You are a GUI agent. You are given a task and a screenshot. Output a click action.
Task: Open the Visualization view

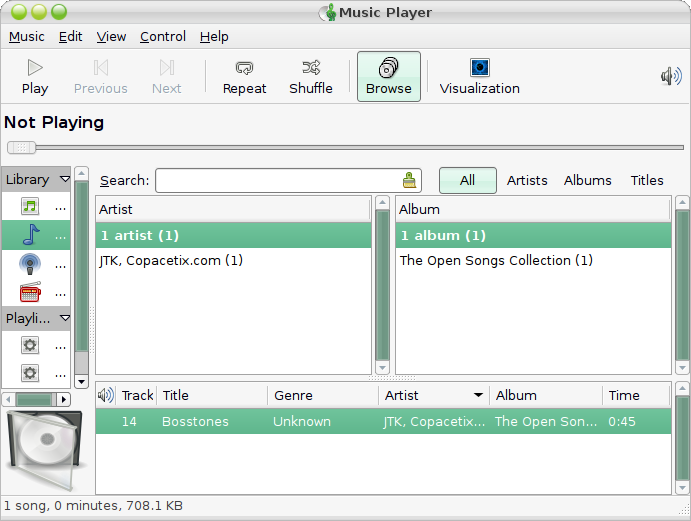[x=479, y=76]
